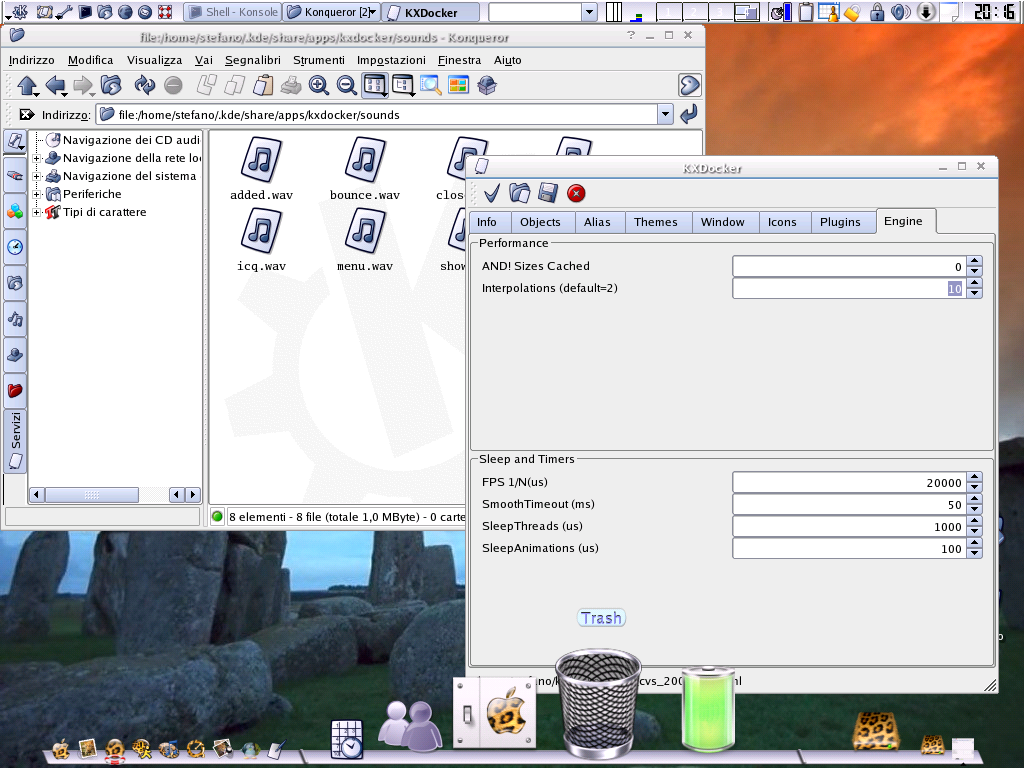
Task: Click the sidebar horizontal scrollbar thumb
Action: click(91, 495)
